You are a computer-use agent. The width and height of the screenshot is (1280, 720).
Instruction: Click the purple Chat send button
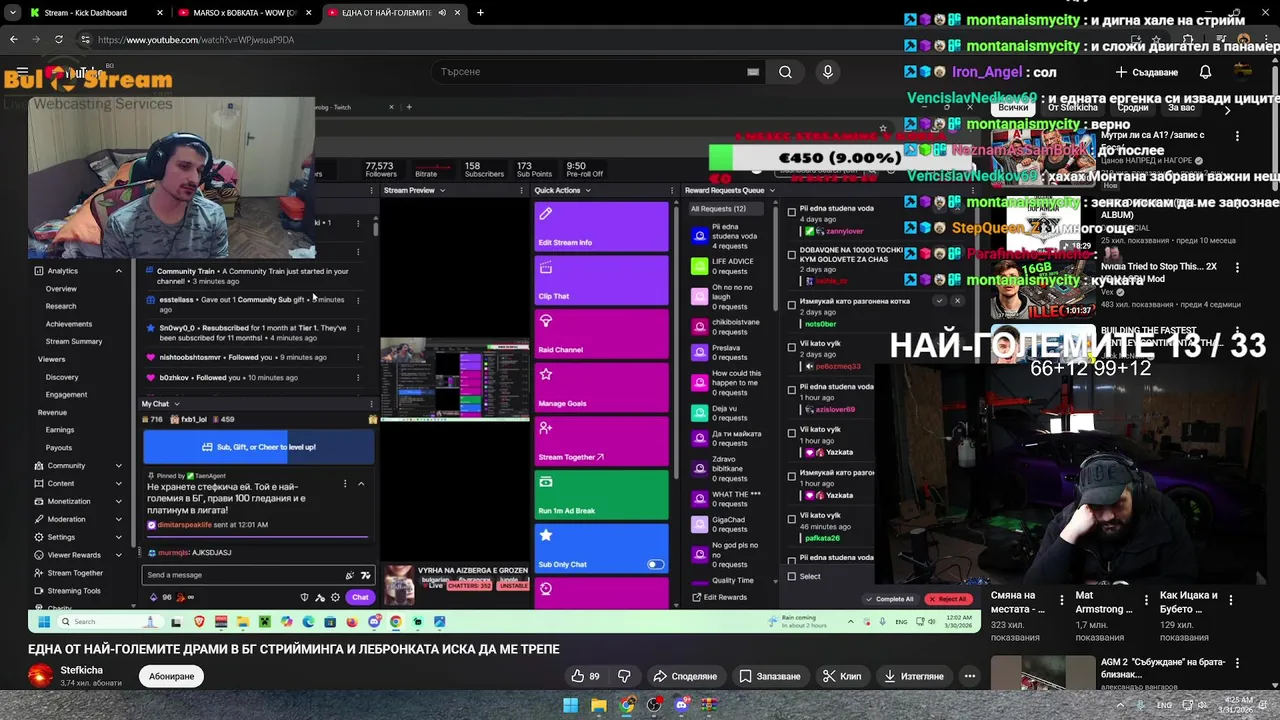tap(360, 597)
